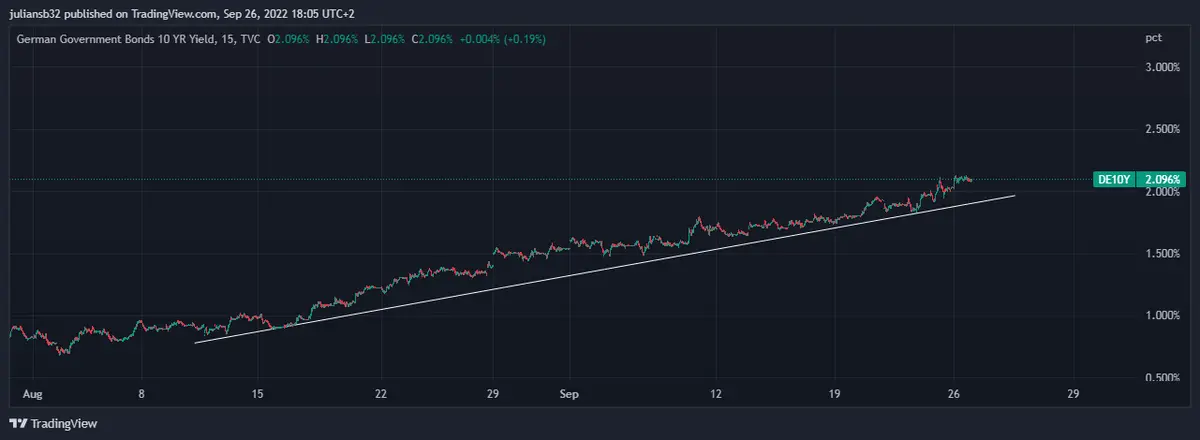Click the 1.500% price axis label
Viewport: 1200px width, 440px height.
[1163, 254]
